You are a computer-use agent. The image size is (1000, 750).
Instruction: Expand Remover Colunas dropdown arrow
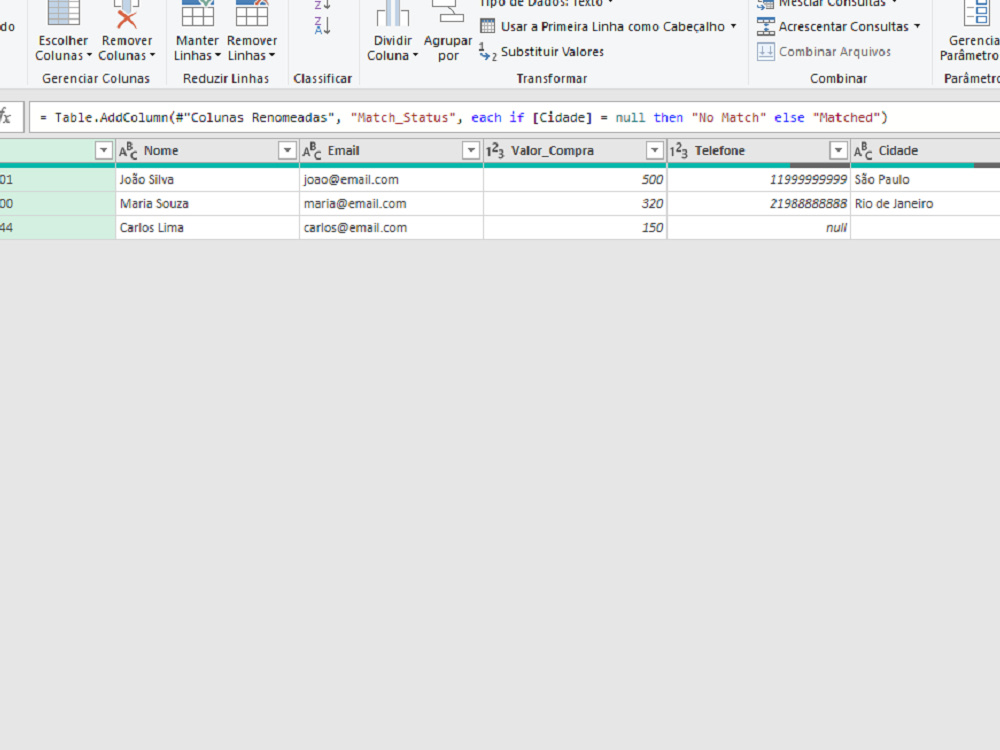tap(152, 55)
